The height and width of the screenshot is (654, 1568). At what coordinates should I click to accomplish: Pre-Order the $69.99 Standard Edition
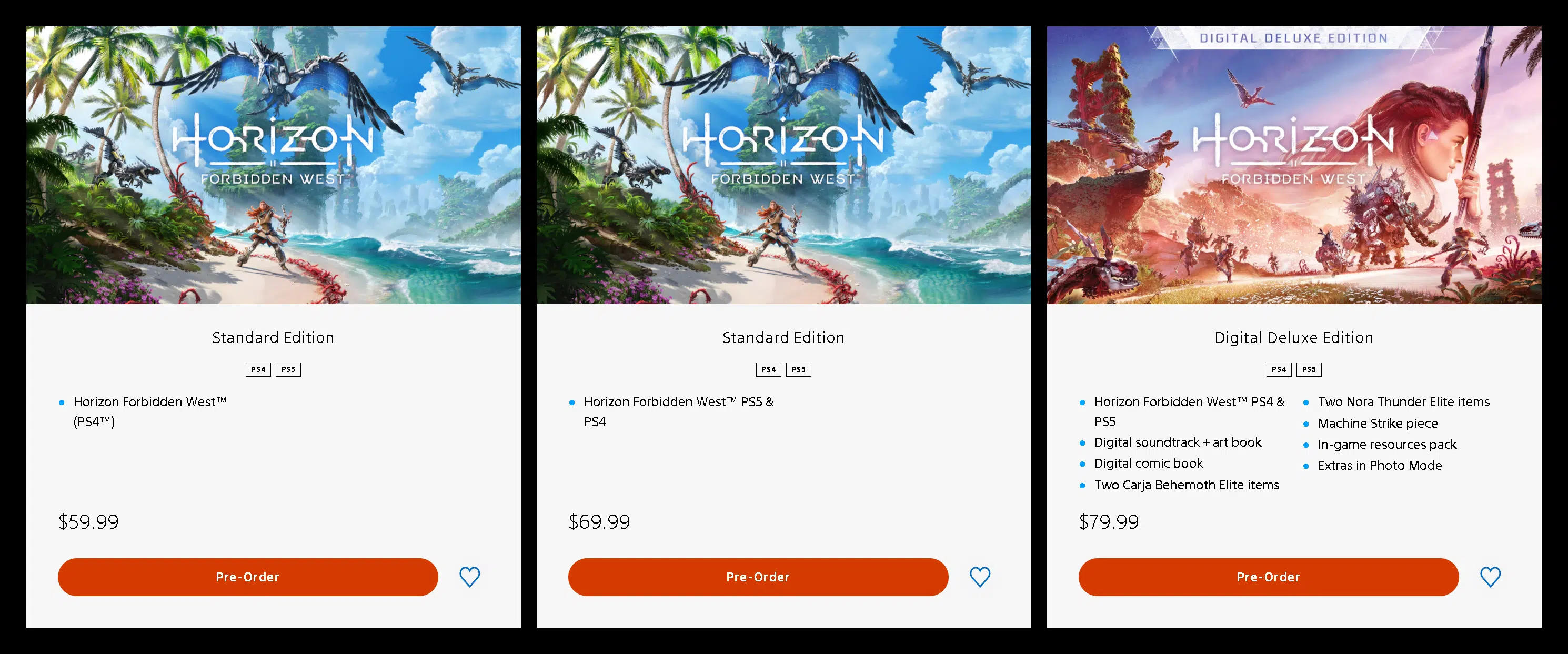point(758,577)
